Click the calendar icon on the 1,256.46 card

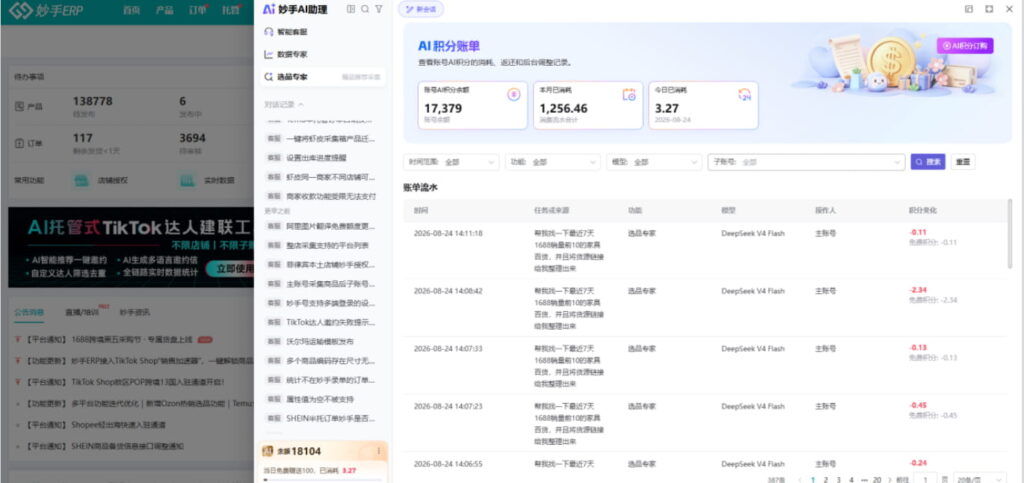629,95
